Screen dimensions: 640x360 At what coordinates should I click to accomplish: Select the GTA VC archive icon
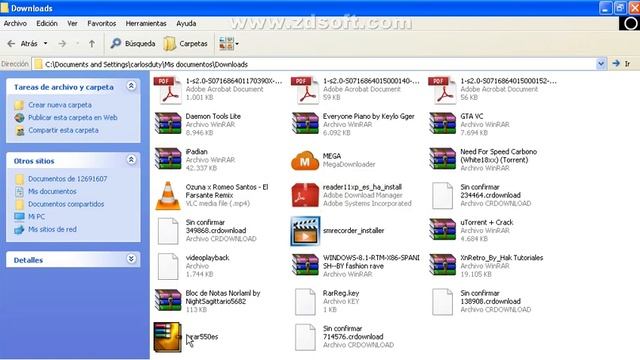(x=442, y=124)
